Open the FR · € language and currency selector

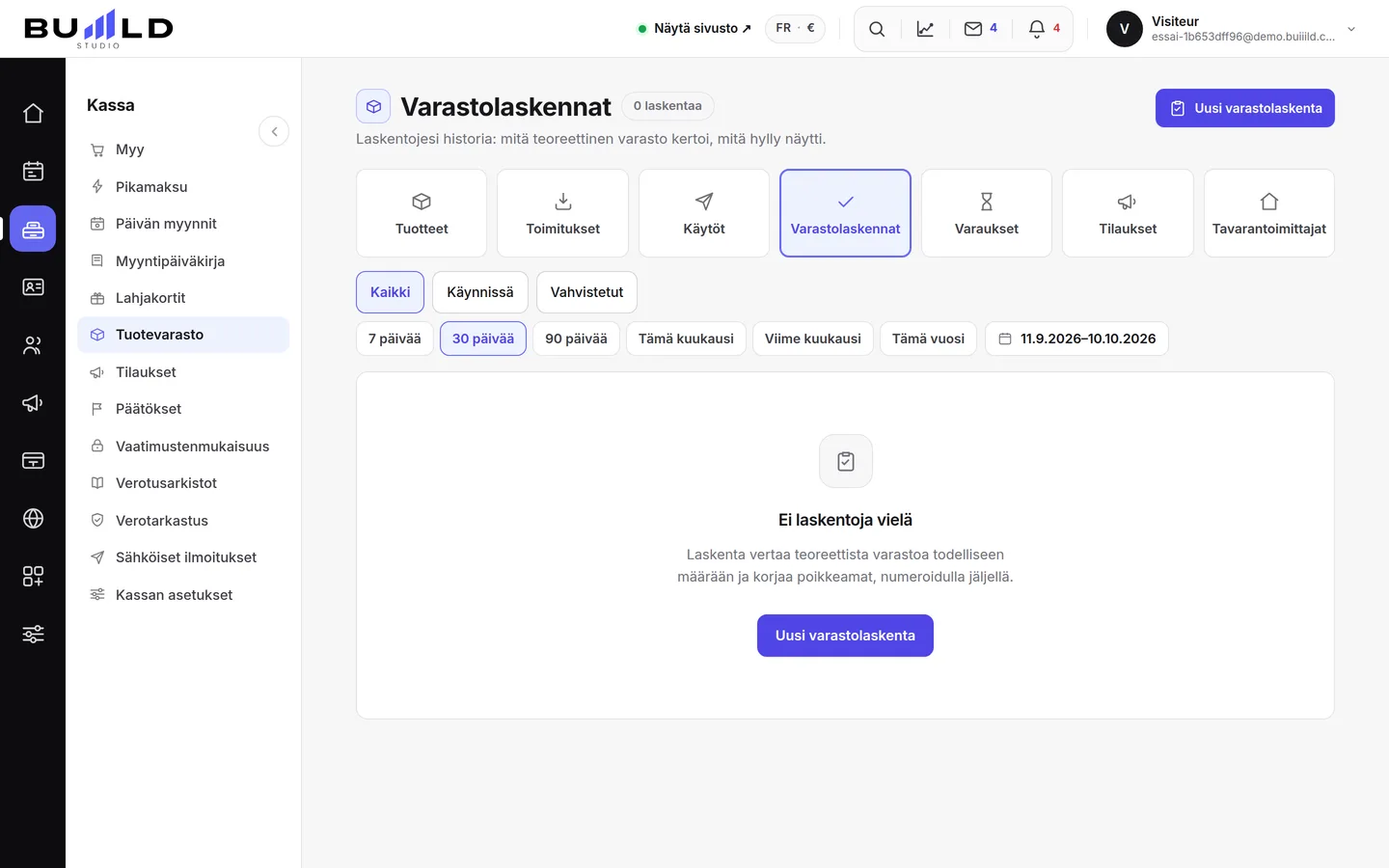[x=795, y=28]
